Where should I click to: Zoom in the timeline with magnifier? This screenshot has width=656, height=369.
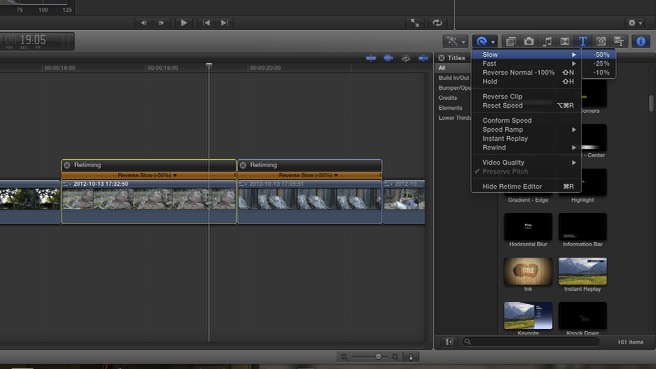tap(395, 357)
